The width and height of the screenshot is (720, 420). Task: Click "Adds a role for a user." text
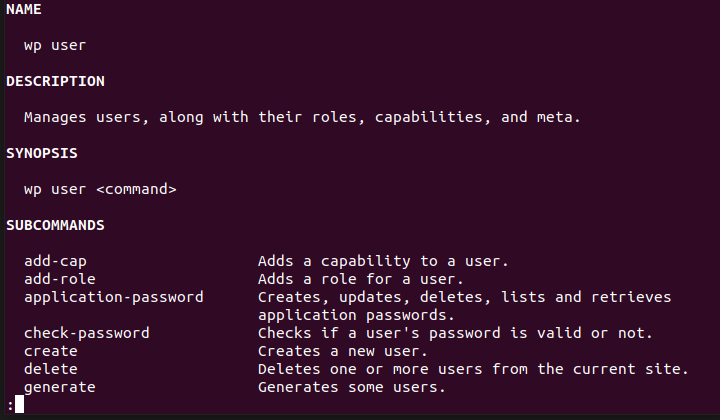tap(360, 279)
